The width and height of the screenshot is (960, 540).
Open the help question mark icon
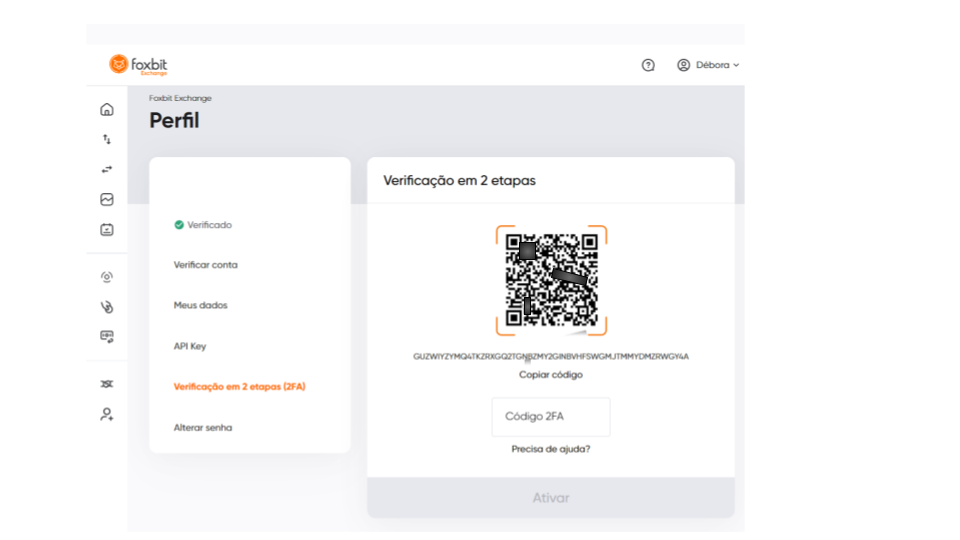pos(648,65)
